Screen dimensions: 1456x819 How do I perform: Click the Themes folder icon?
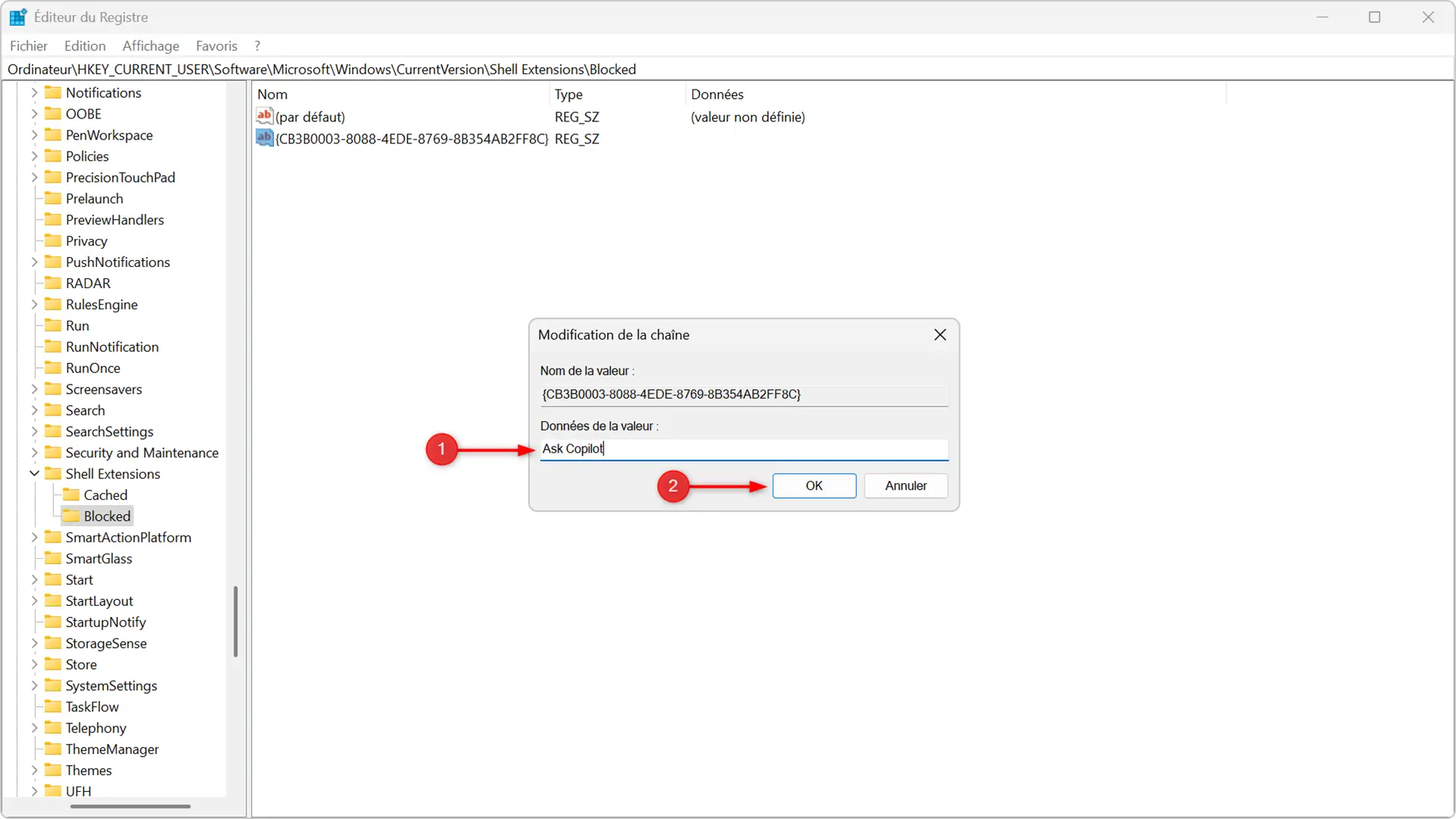[x=53, y=770]
